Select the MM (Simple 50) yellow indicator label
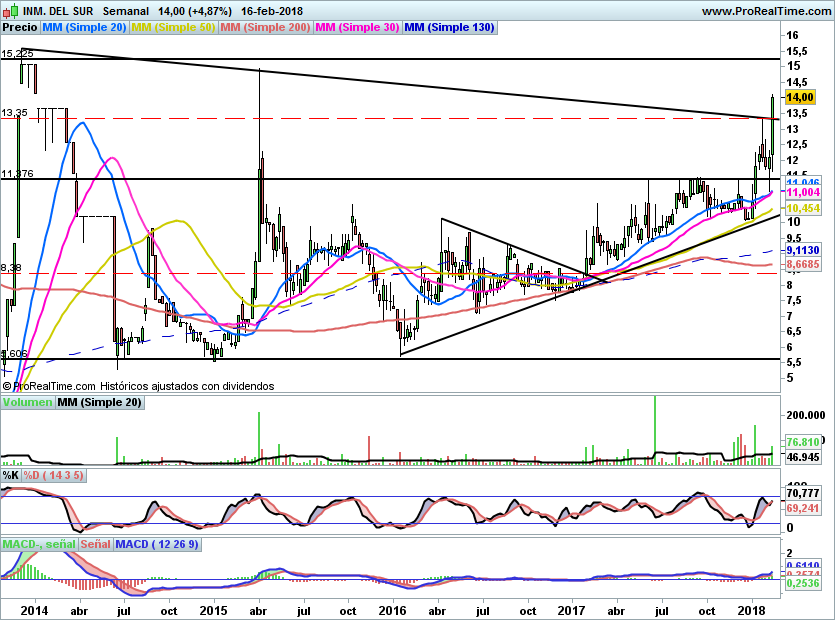 pyautogui.click(x=173, y=28)
